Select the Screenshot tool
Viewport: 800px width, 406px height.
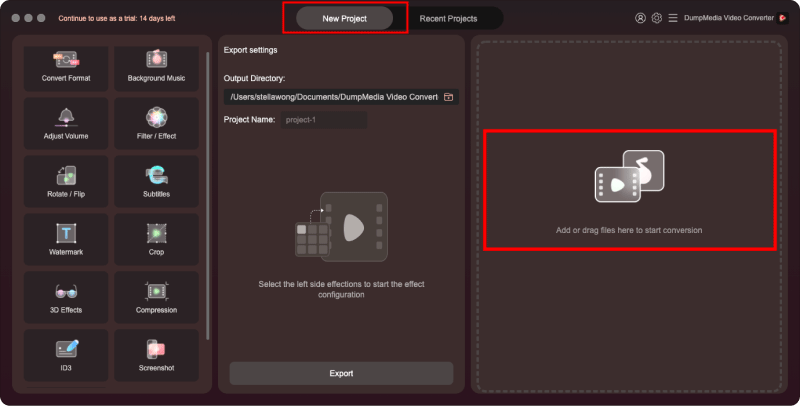coord(156,356)
